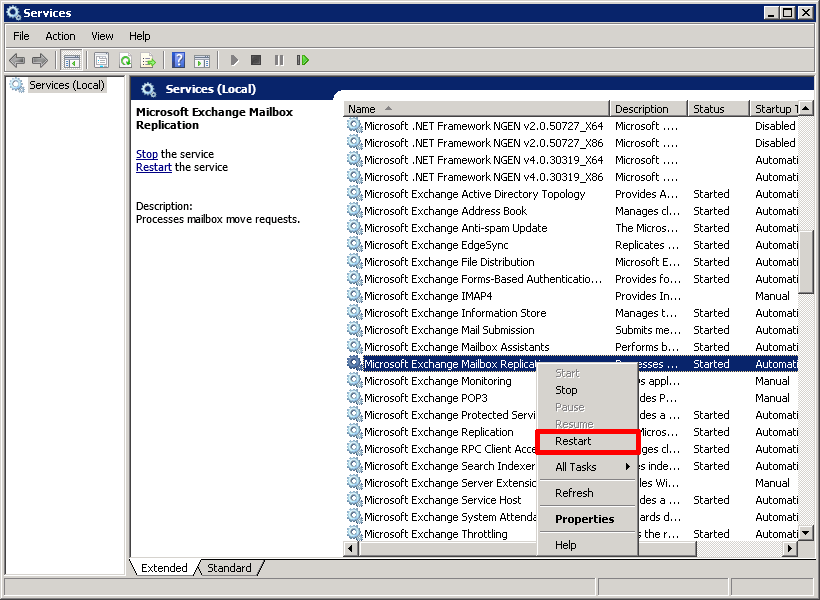Viewport: 820px width, 600px height.
Task: Sort by the Status column header
Action: coord(719,109)
